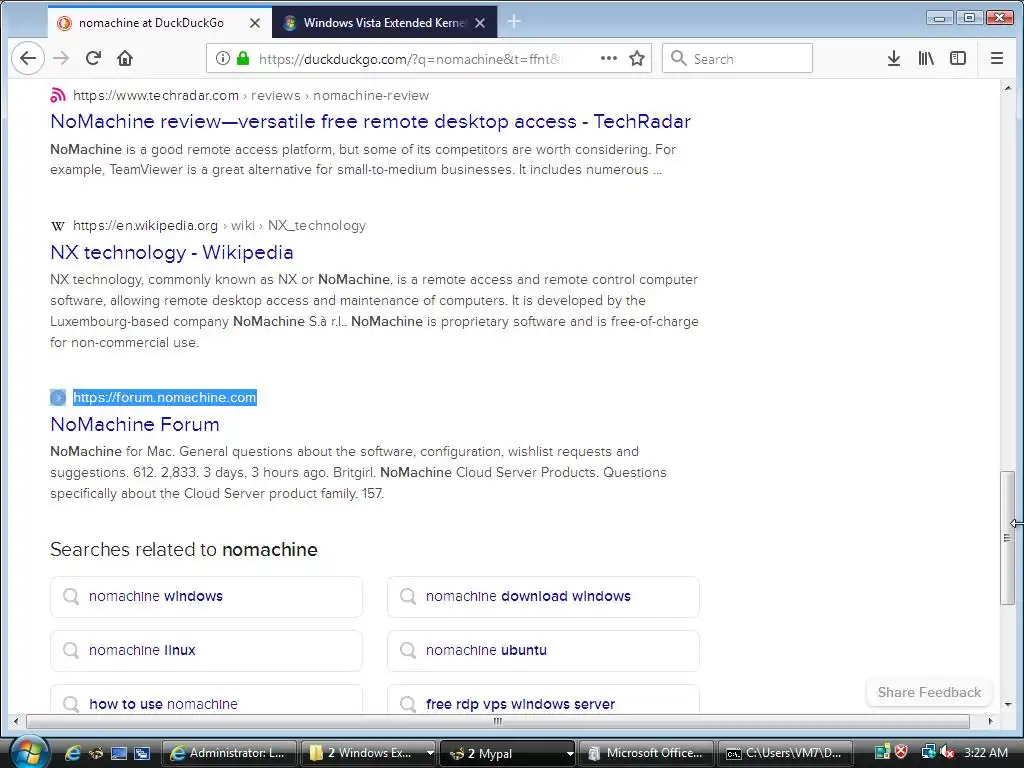Search related: nomachine windows
This screenshot has width=1024, height=768.
pos(206,596)
